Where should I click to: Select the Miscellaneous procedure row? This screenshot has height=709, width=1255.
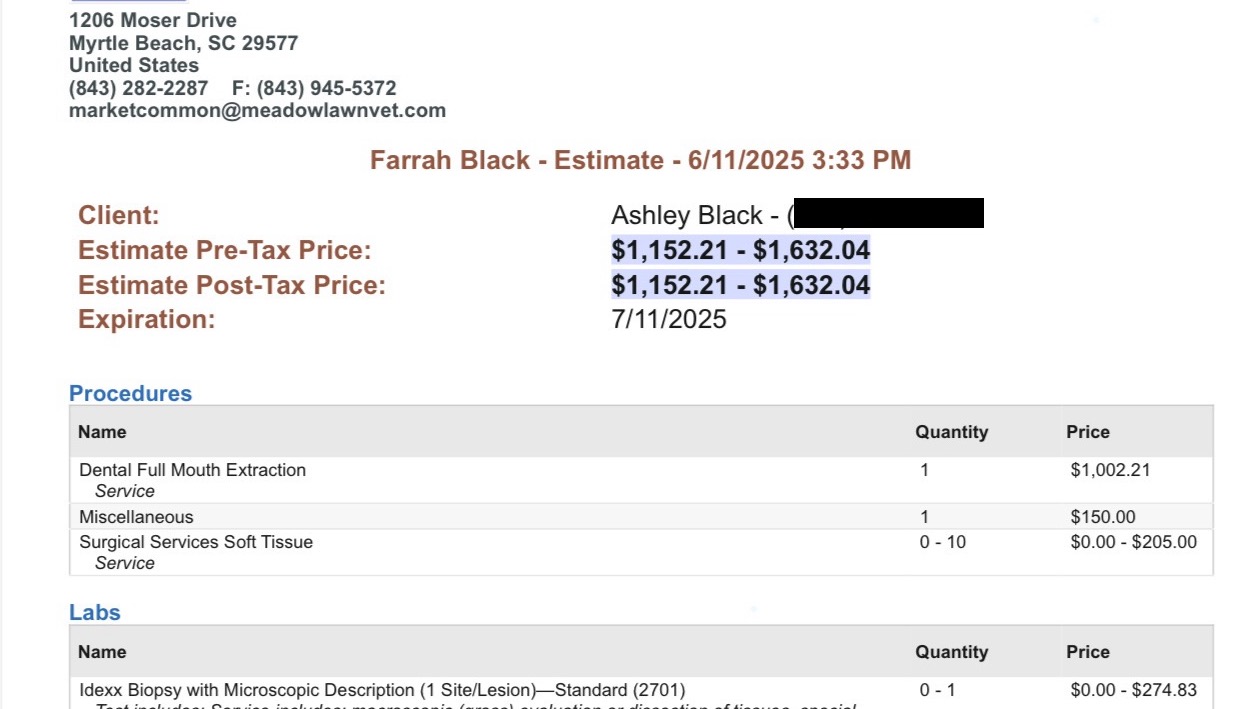[136, 517]
